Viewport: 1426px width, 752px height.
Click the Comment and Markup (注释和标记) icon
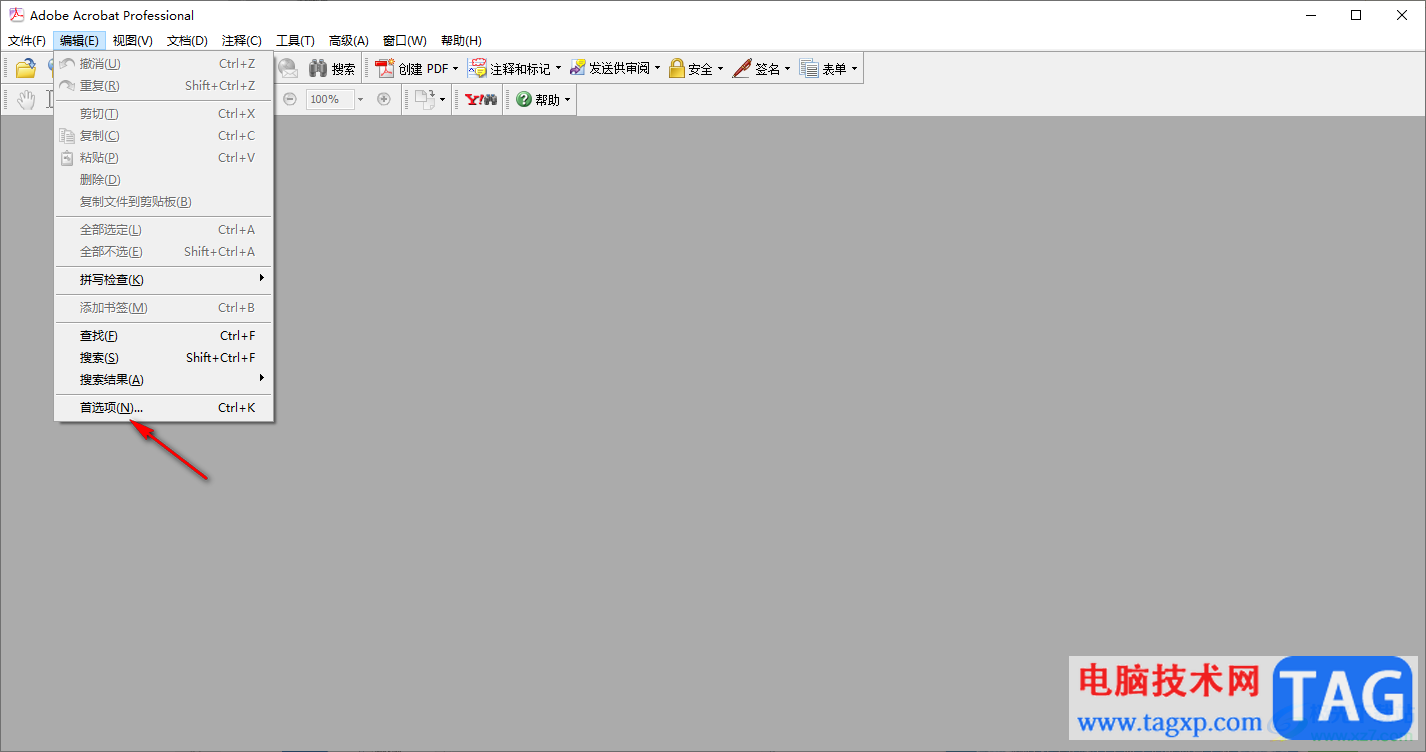[478, 69]
